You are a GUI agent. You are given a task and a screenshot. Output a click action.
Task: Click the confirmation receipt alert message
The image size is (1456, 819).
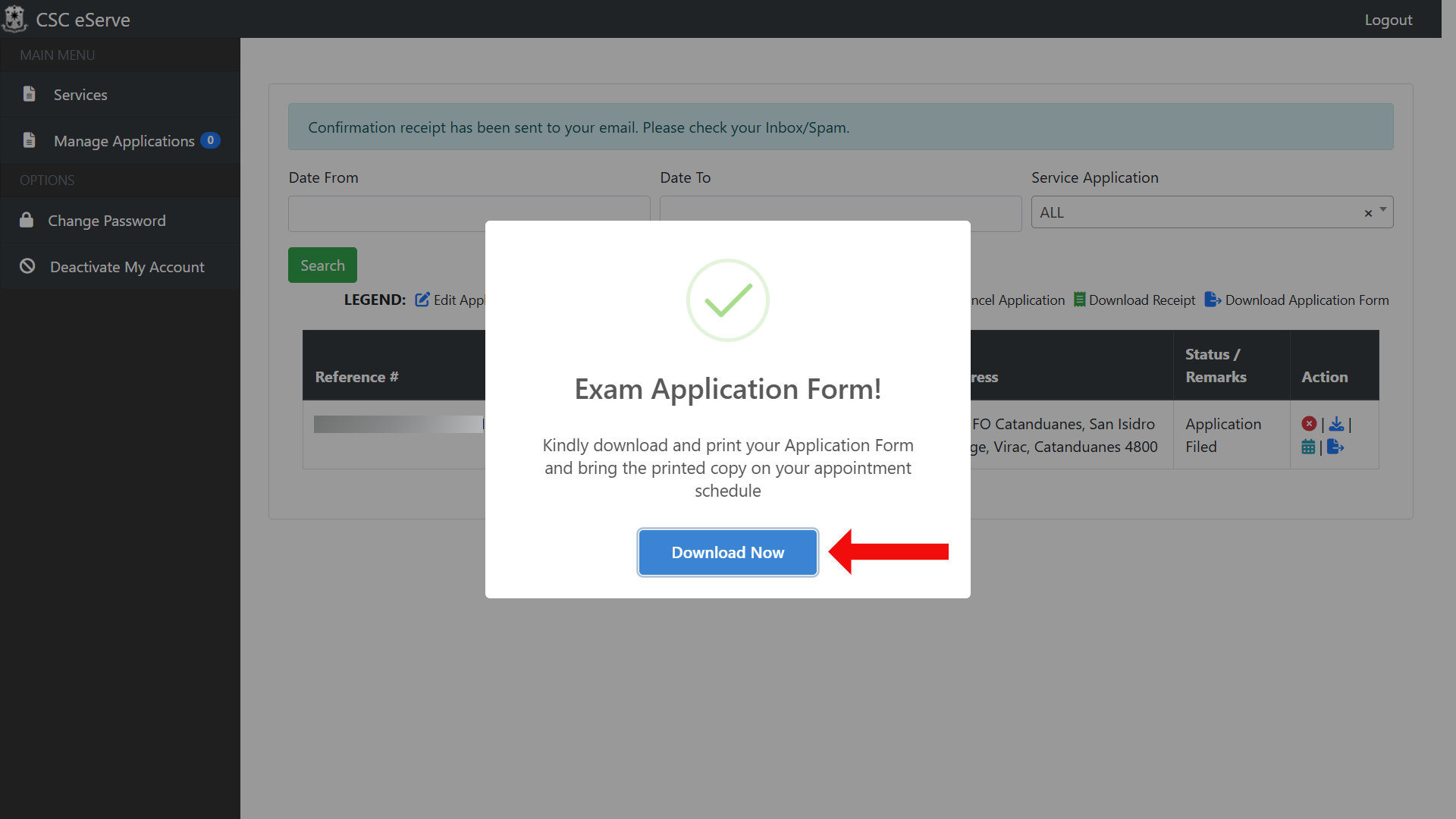click(840, 127)
